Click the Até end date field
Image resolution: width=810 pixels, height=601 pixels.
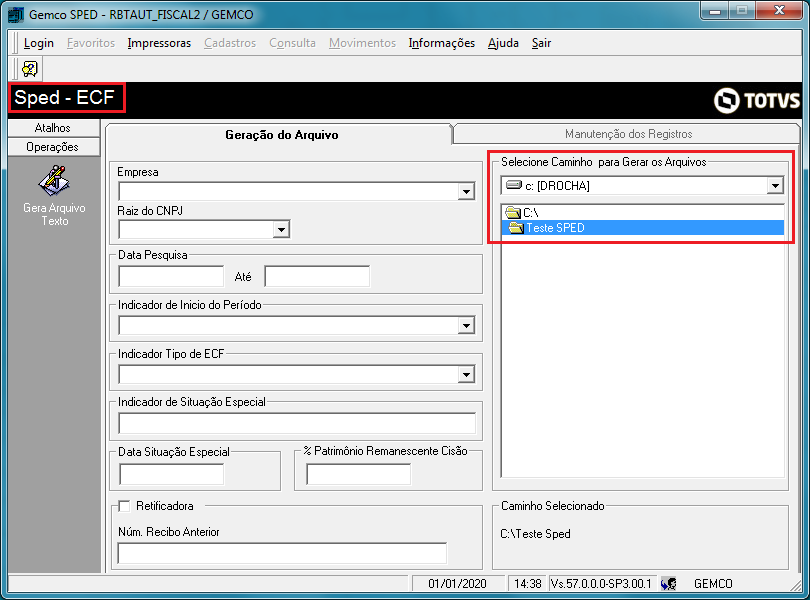317,276
